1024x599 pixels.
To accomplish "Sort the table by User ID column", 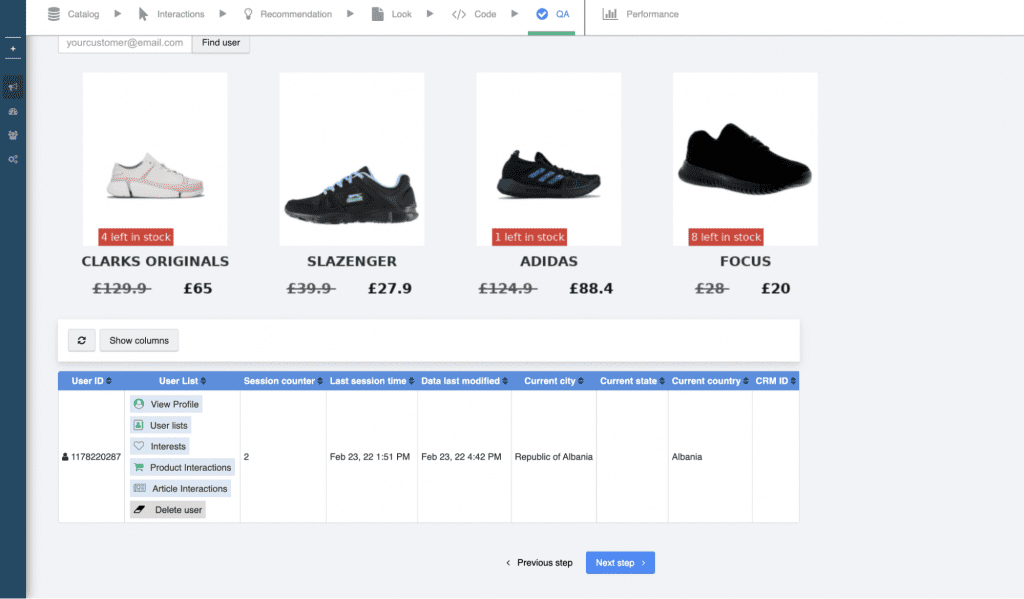I will [x=92, y=381].
